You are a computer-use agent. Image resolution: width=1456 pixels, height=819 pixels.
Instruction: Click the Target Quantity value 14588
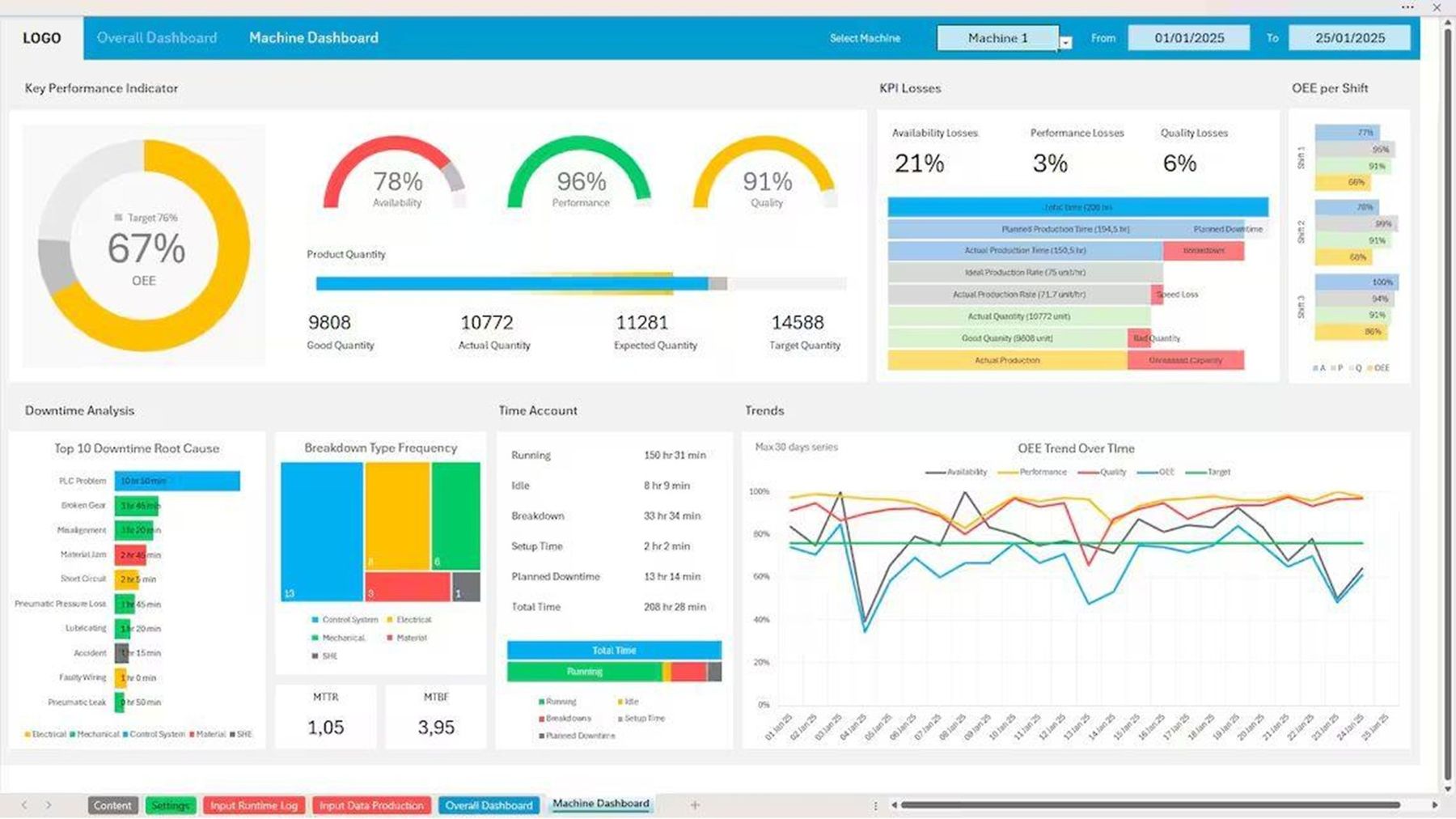[798, 322]
